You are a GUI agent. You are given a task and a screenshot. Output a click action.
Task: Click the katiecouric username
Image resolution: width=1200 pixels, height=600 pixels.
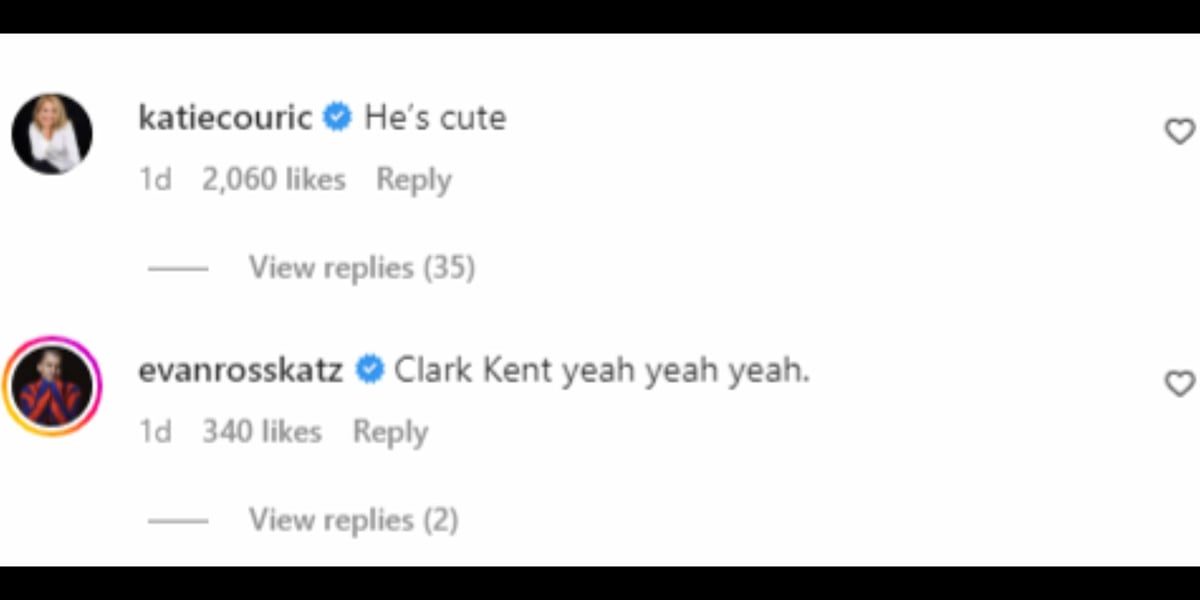[226, 118]
